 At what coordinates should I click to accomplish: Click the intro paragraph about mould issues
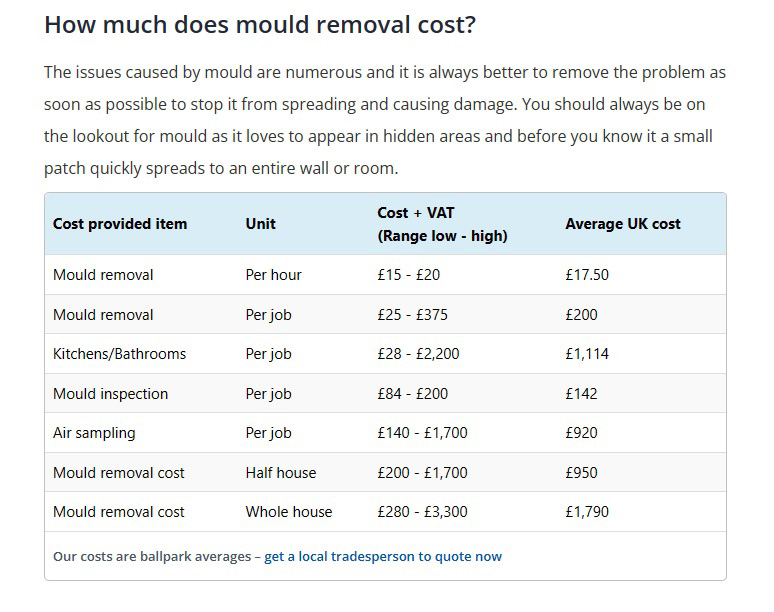(385, 120)
